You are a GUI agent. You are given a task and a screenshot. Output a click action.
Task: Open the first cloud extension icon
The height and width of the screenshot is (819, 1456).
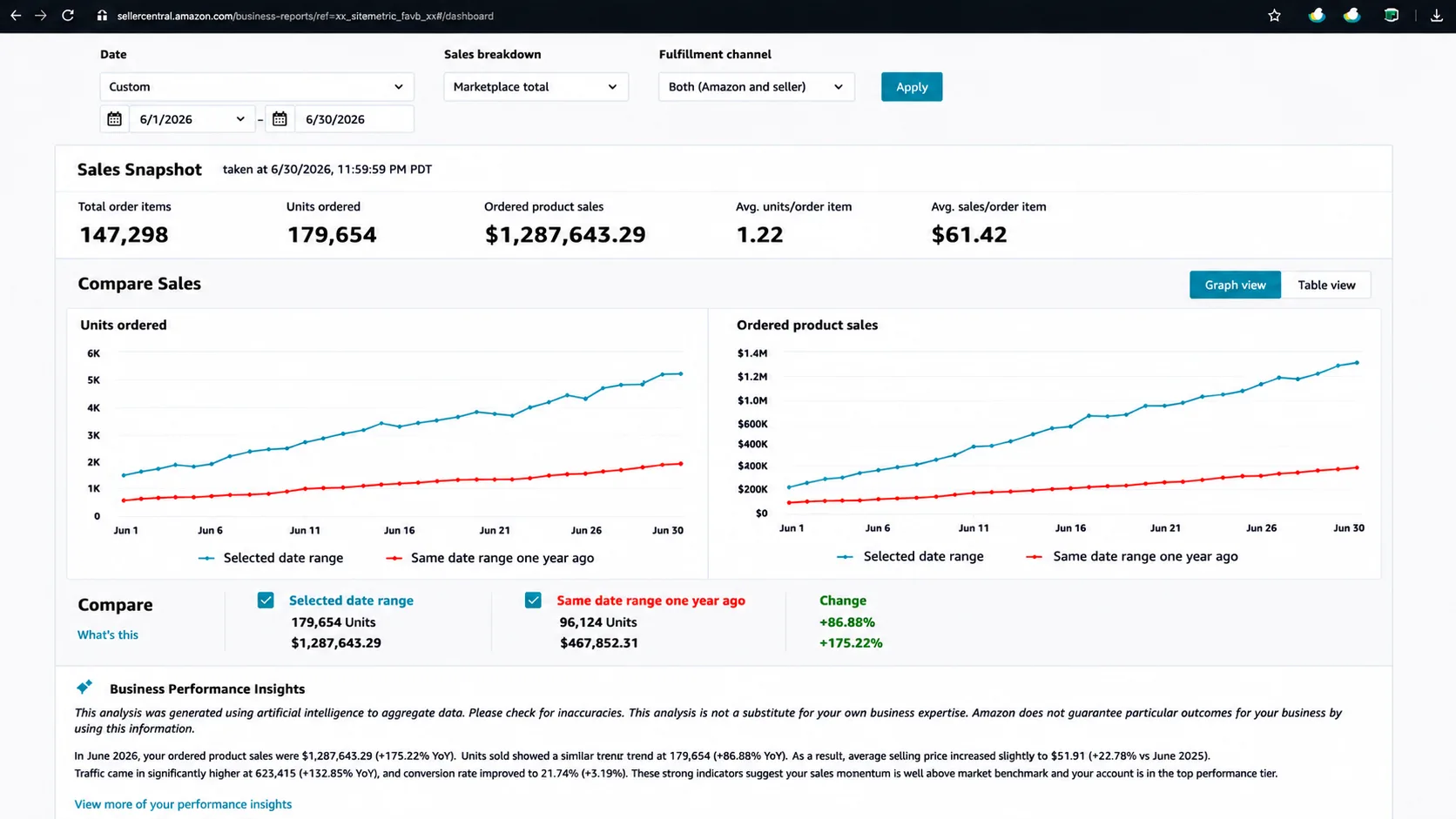tap(1317, 16)
